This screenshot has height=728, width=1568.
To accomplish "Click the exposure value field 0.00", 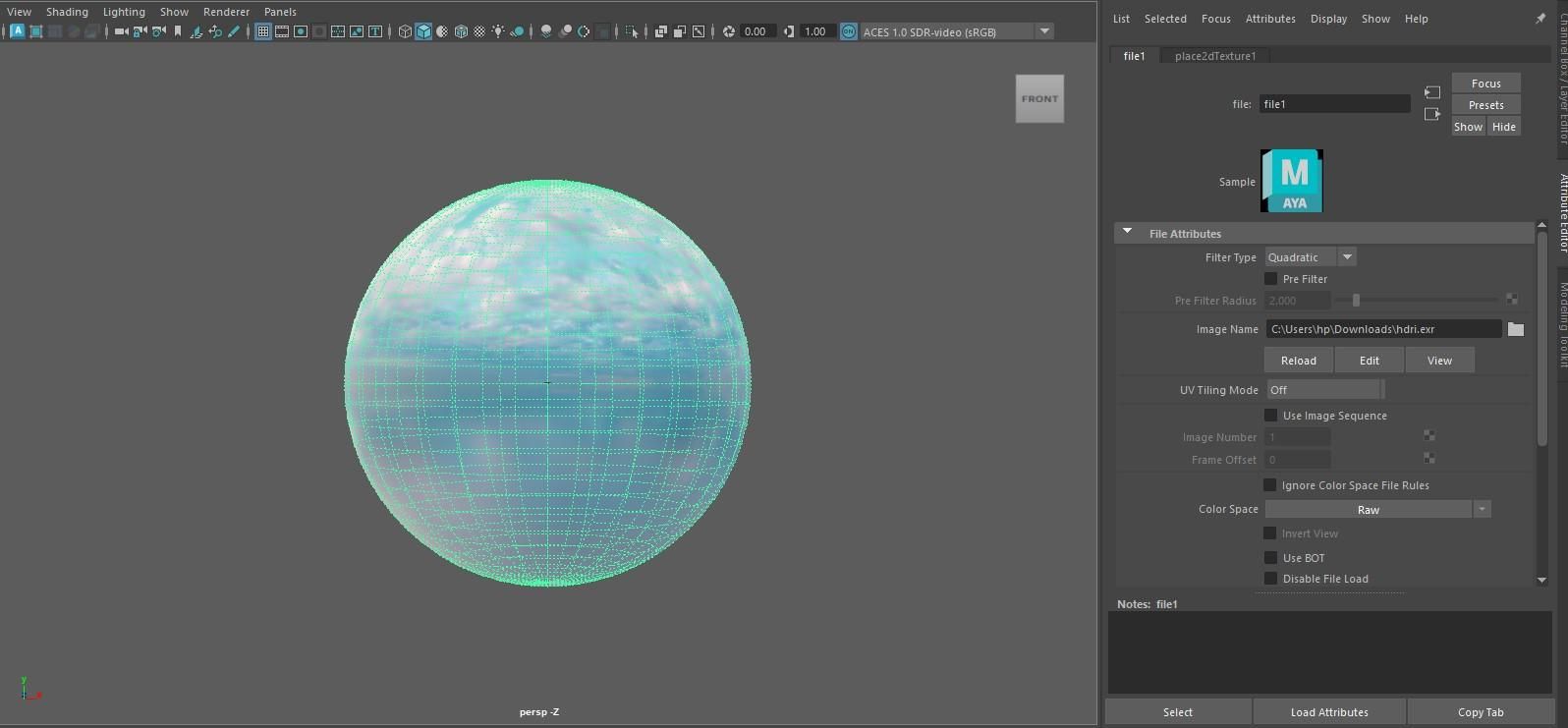I will coord(756,31).
